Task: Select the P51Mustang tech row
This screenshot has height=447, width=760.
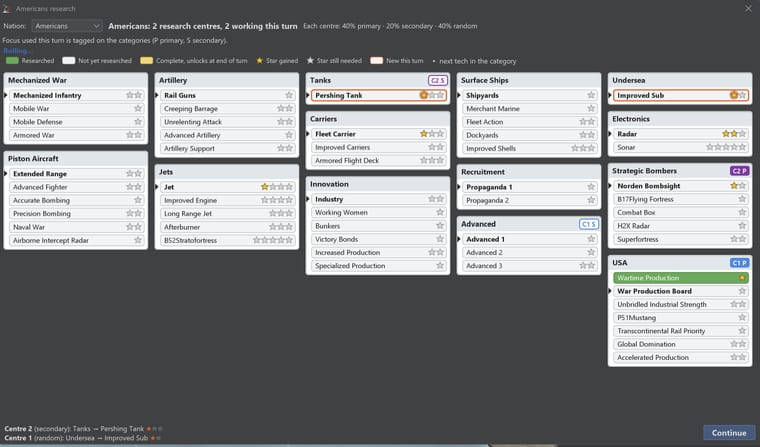Action: pos(681,318)
